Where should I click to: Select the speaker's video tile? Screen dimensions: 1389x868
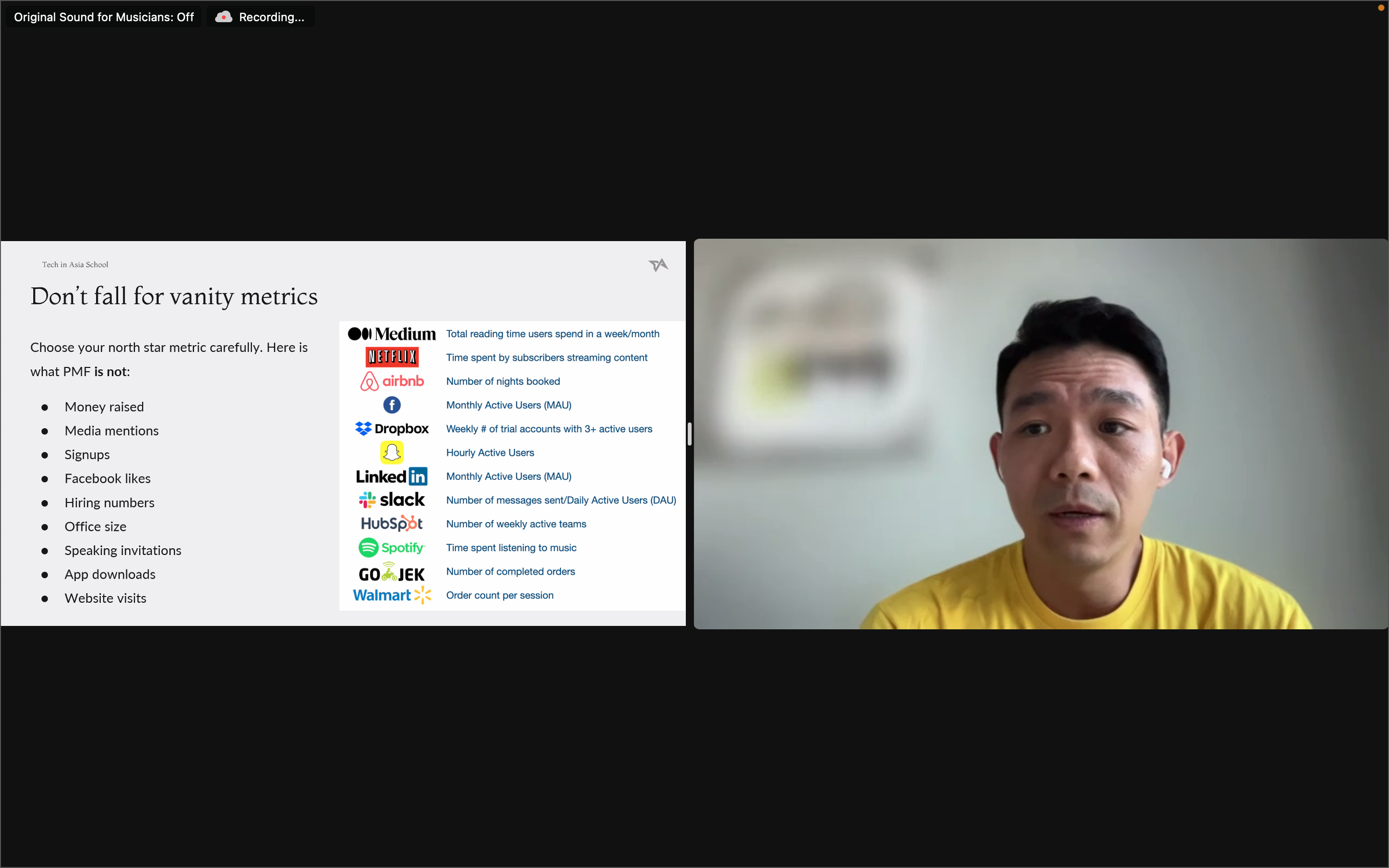(1041, 434)
